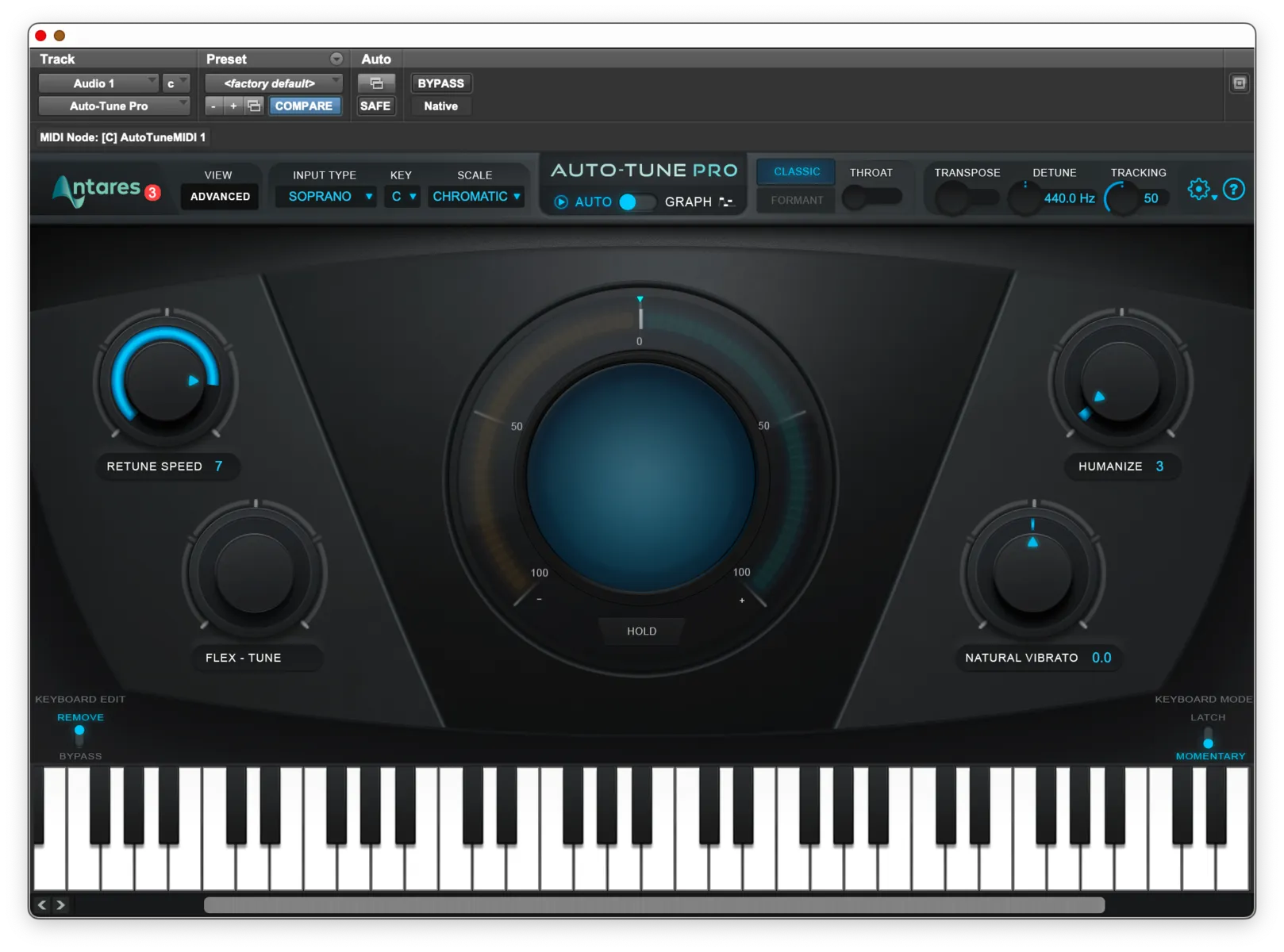The width and height of the screenshot is (1284, 952).
Task: Click the play icon next to AUTO
Action: pos(562,202)
